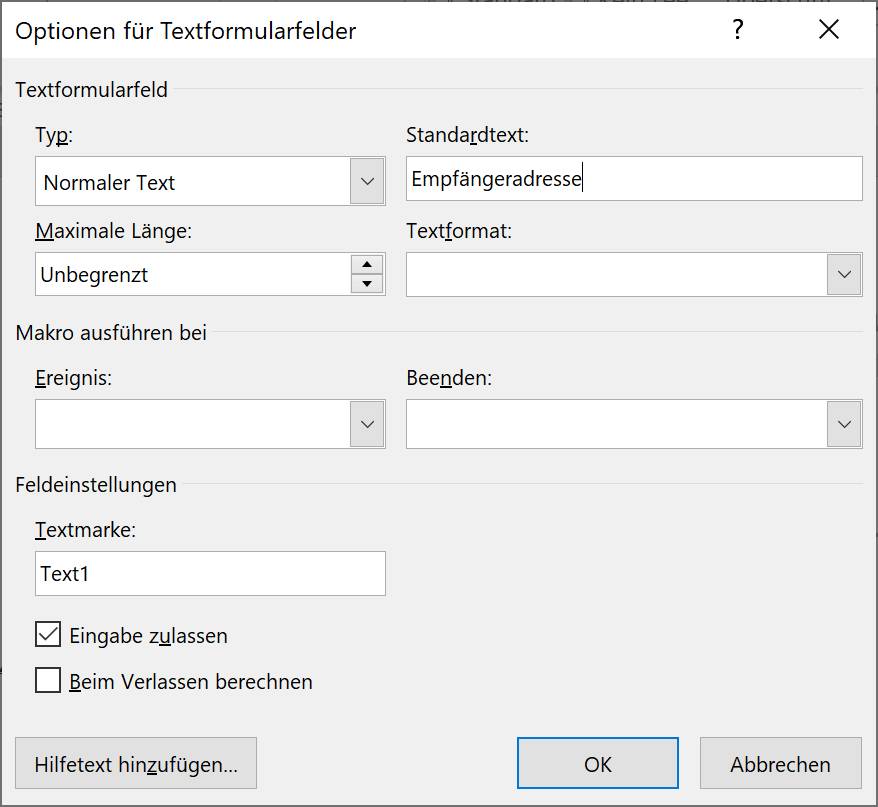The width and height of the screenshot is (878, 807).
Task: Click into the Standardtext input field
Action: click(634, 179)
